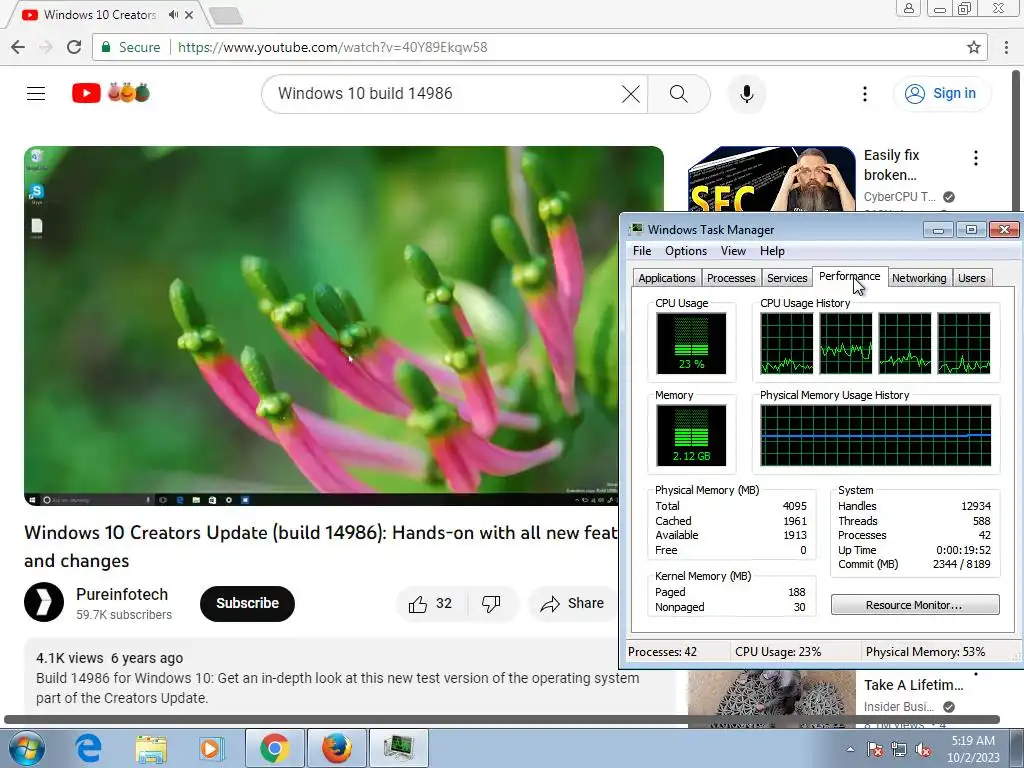This screenshot has width=1024, height=768.
Task: Open Pureinfotech channel name link
Action: click(x=122, y=594)
